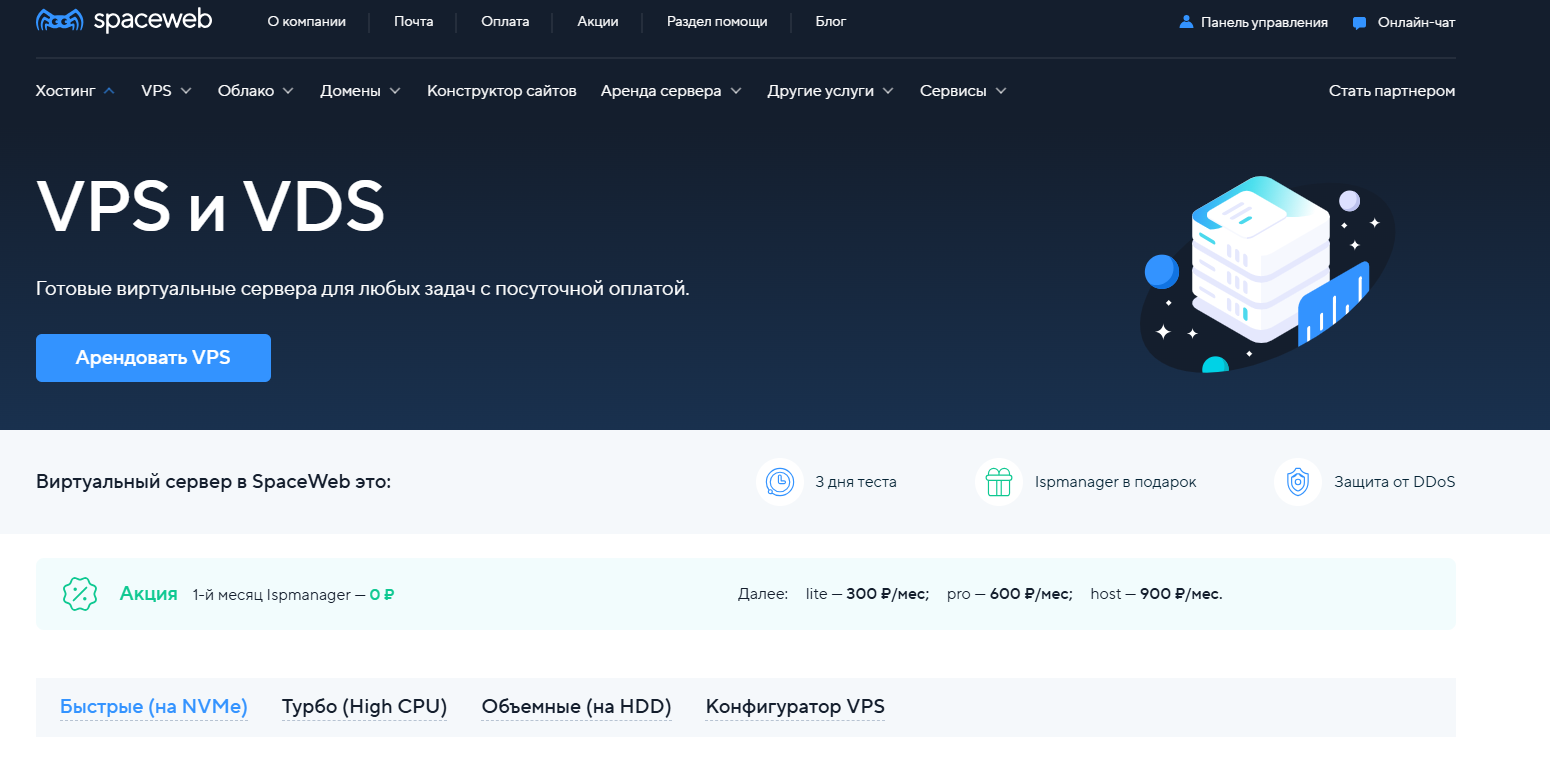Click the 300 ₽/мес lite price
The width and height of the screenshot is (1550, 760).
pos(888,594)
